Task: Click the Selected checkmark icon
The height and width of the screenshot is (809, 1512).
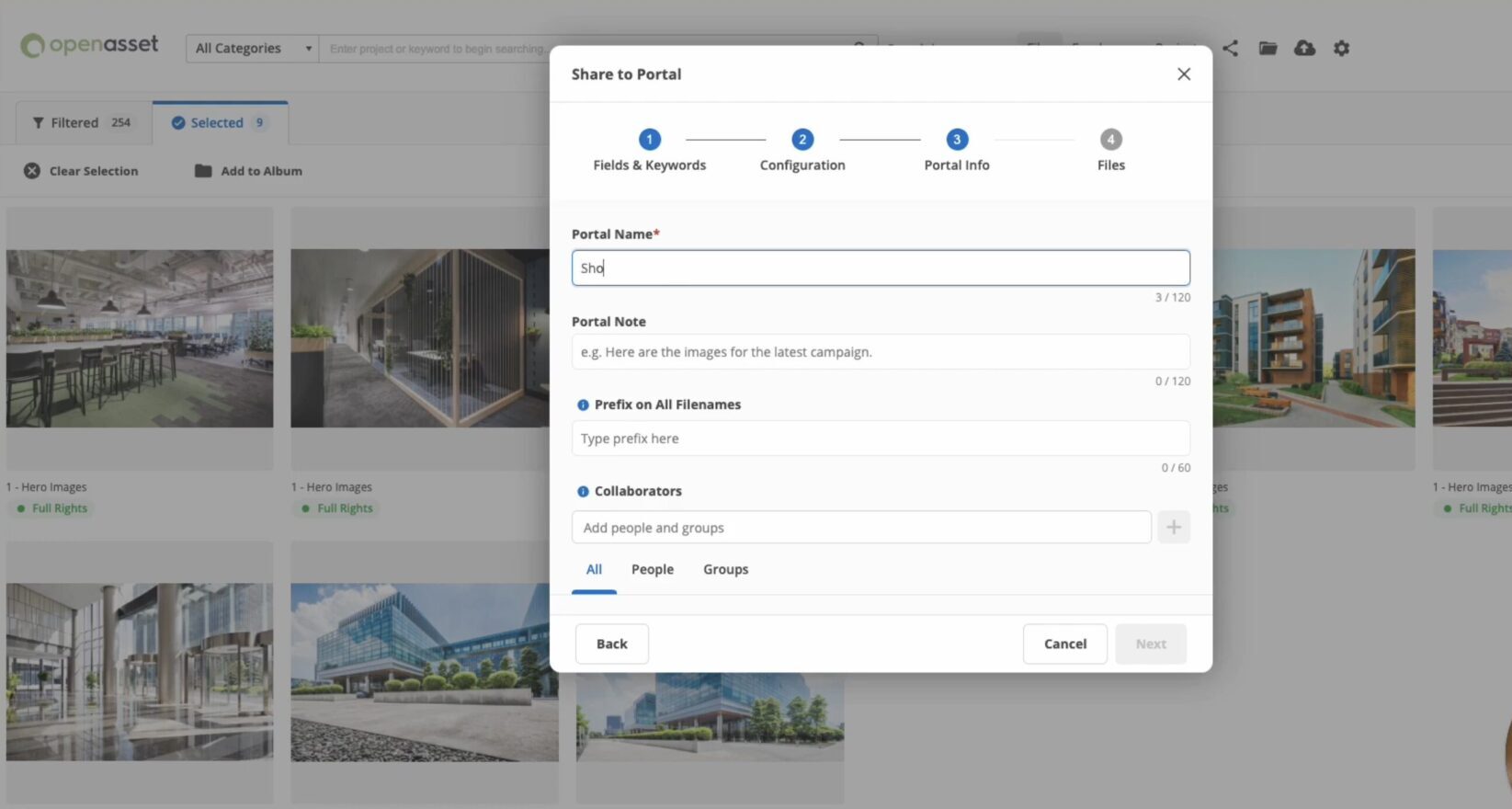Action: pos(178,123)
